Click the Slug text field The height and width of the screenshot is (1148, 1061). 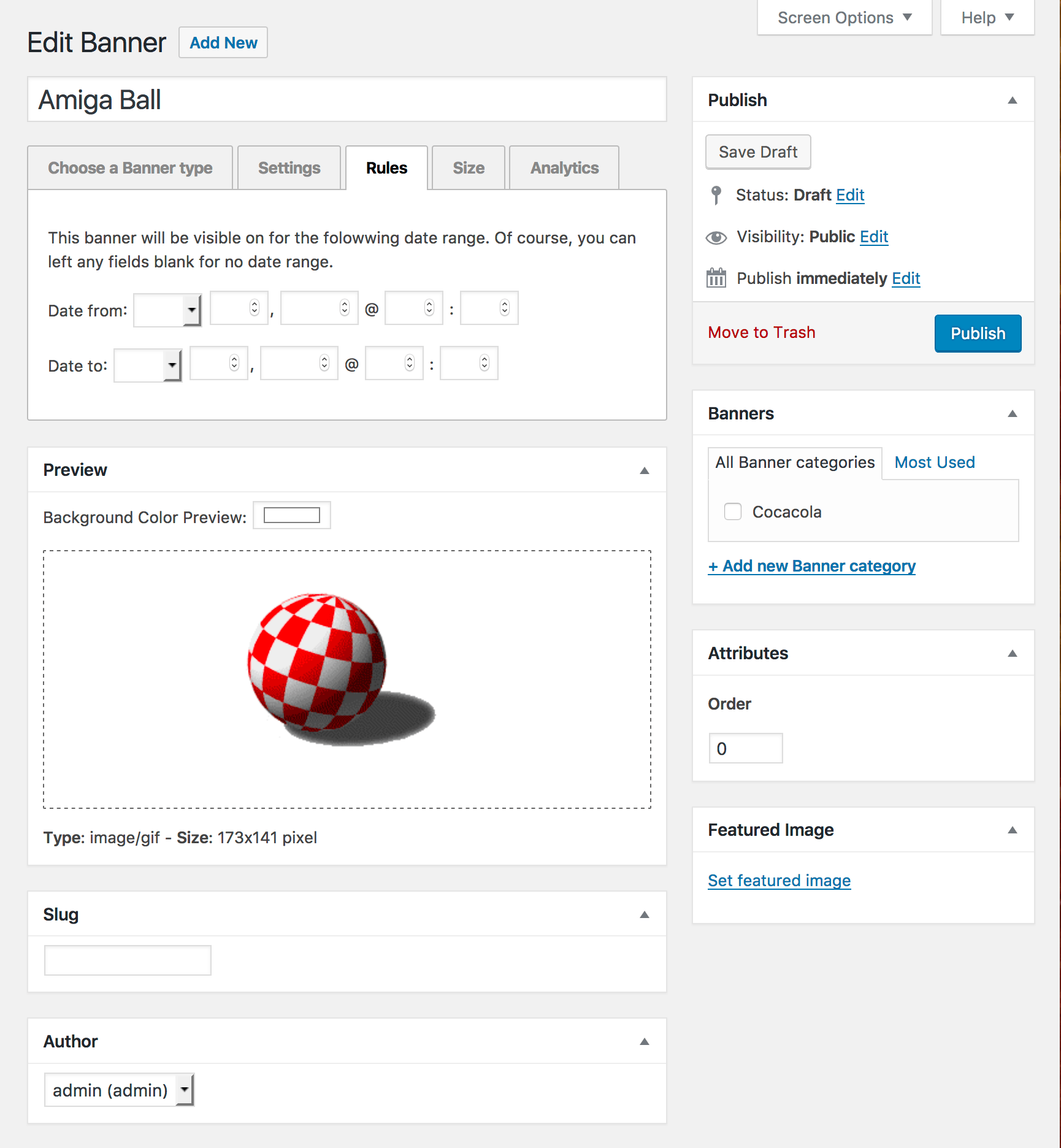pyautogui.click(x=128, y=960)
